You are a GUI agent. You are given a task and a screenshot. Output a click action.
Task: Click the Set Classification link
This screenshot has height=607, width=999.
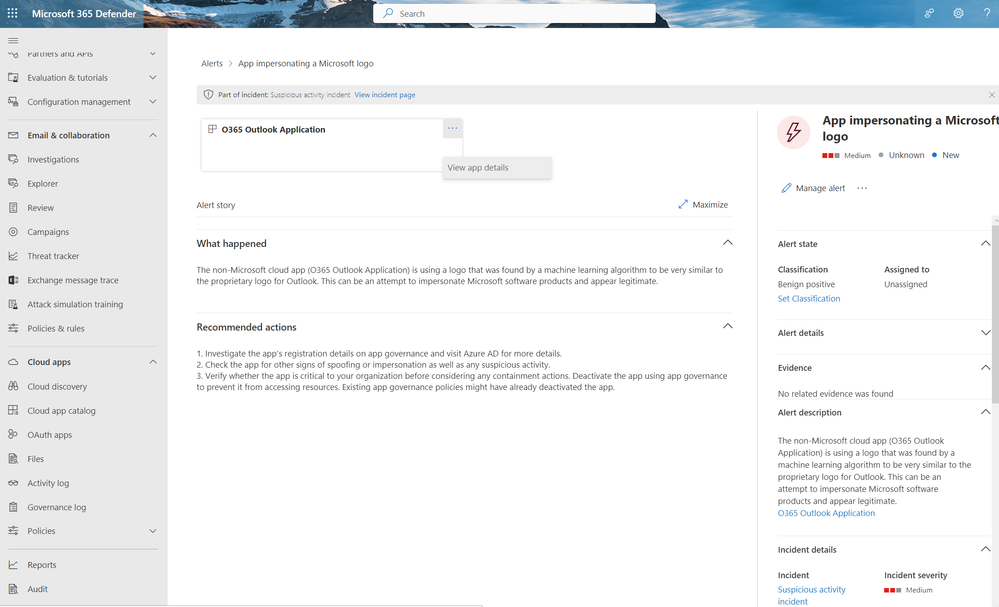pos(809,299)
